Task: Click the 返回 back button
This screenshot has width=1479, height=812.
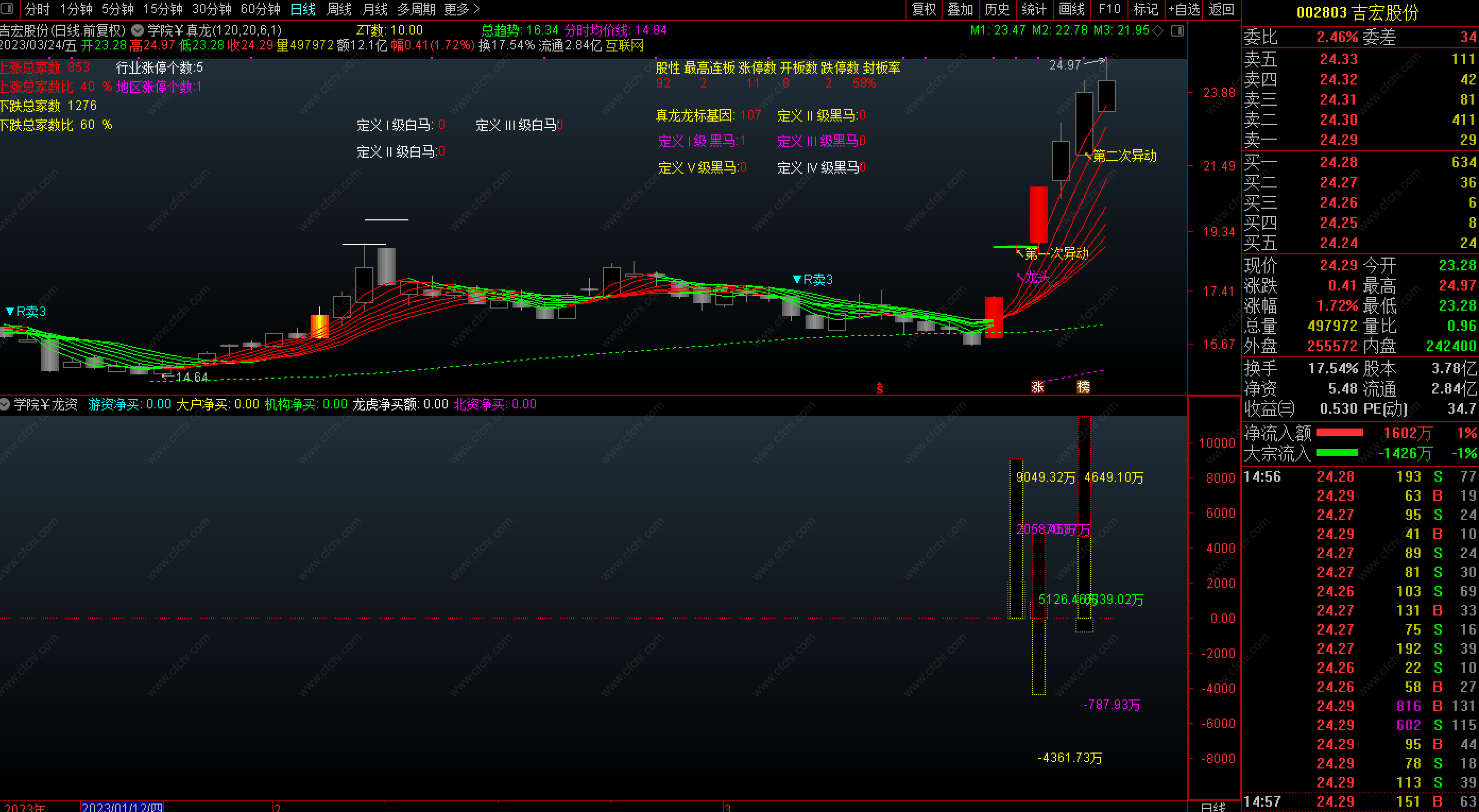Action: (x=1221, y=9)
